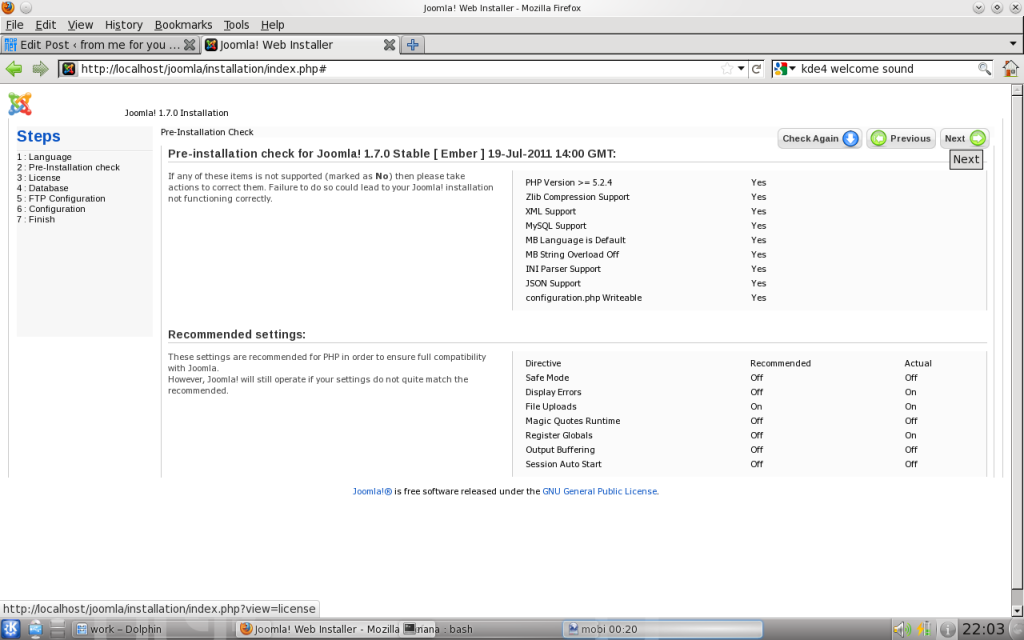Follow the Joomla!® footer link
1024x640 pixels.
(372, 491)
